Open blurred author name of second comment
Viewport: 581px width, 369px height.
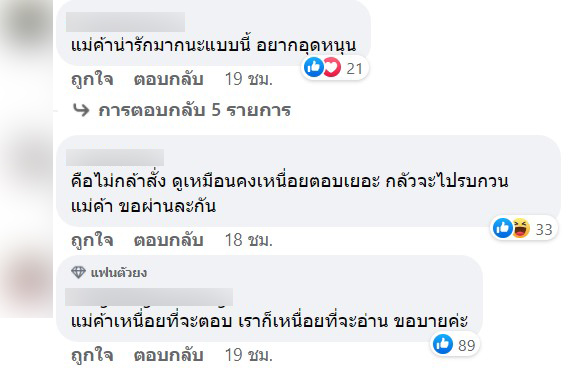click(115, 157)
